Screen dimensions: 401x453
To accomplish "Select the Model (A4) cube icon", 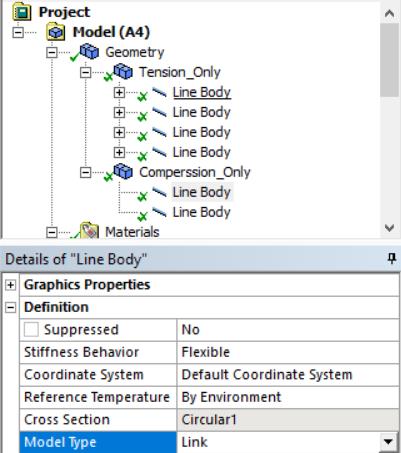I will tap(55, 32).
